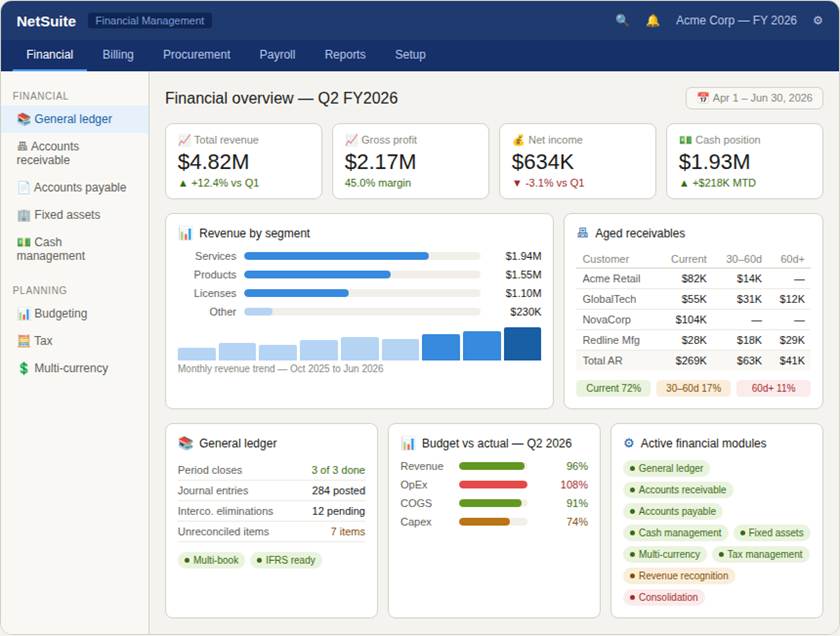Screen dimensions: 840x636
Task: Go to Cash management in sidebar
Action: [x=75, y=249]
